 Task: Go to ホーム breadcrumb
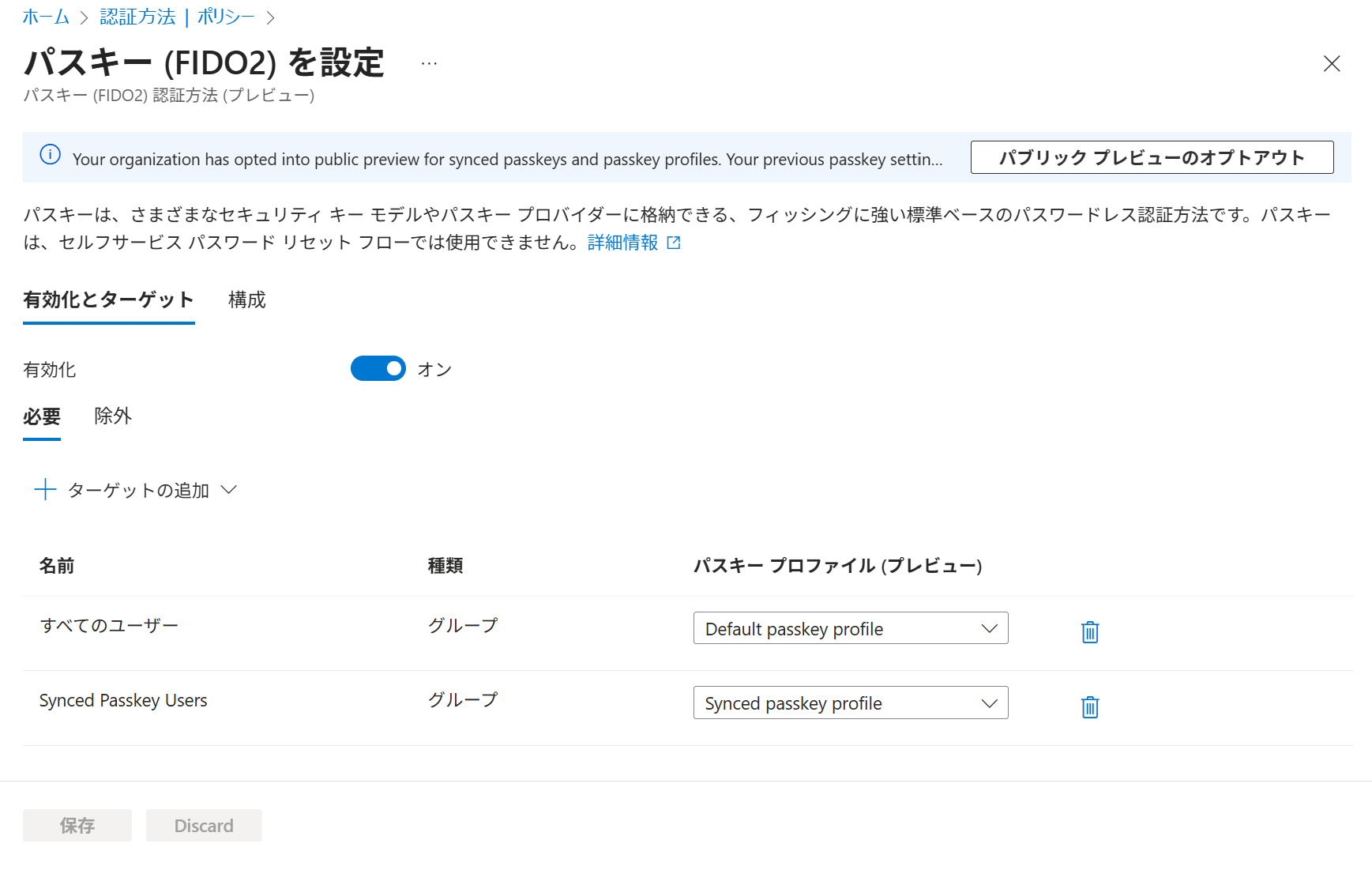point(46,17)
